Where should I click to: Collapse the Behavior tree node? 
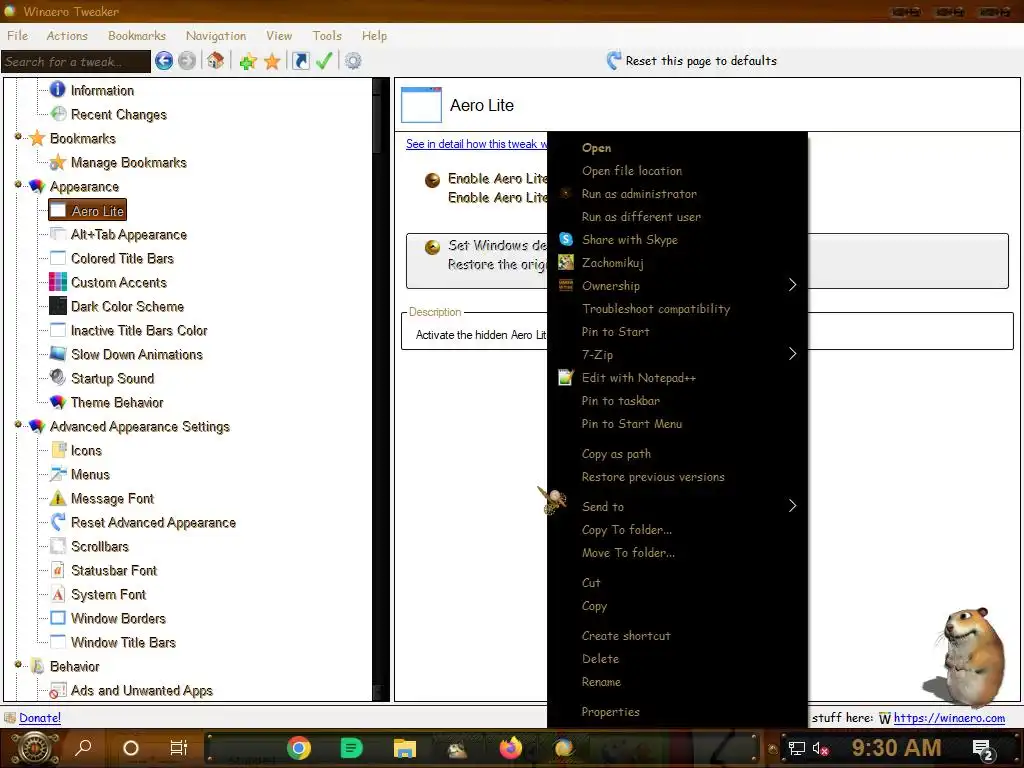click(x=18, y=665)
